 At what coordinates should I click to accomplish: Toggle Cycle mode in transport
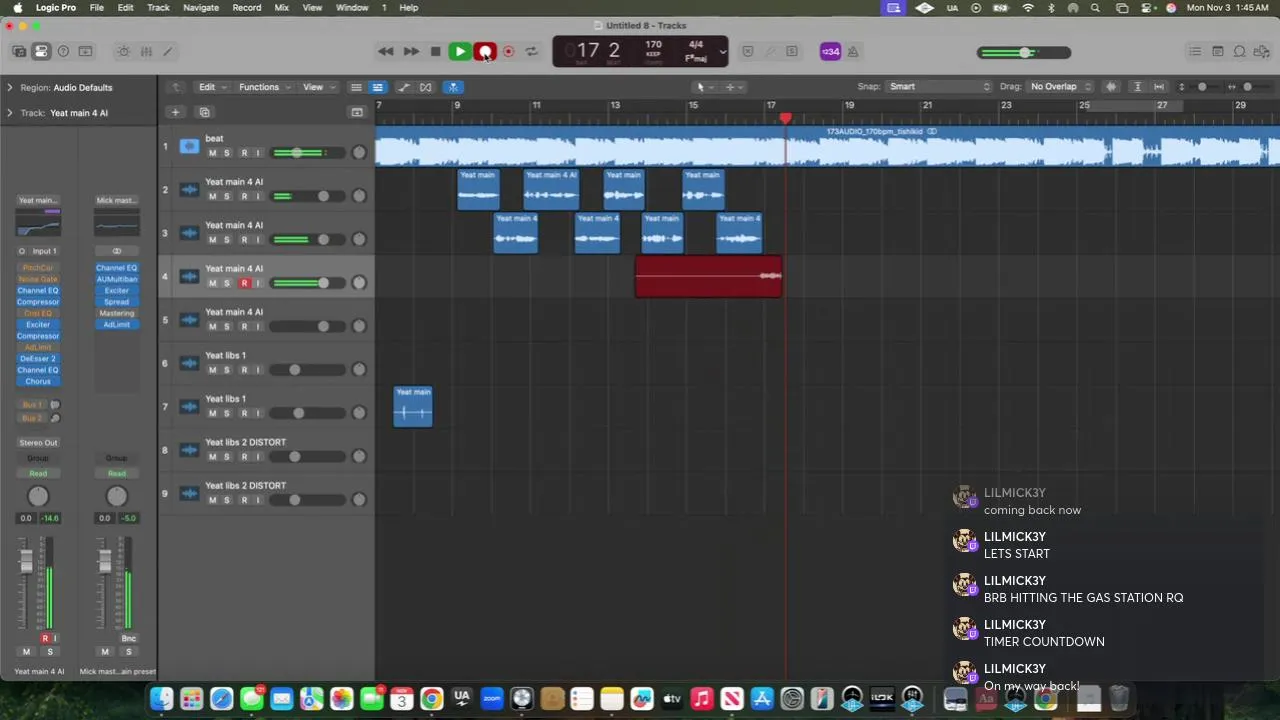[x=532, y=51]
